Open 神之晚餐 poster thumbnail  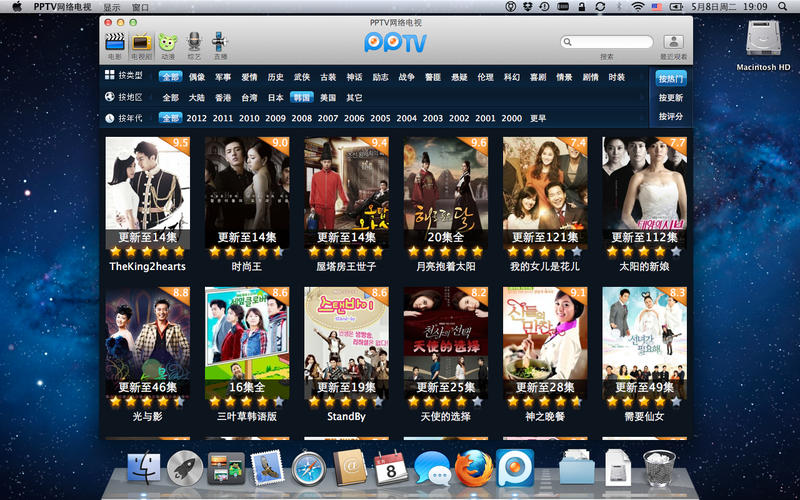[x=545, y=342]
